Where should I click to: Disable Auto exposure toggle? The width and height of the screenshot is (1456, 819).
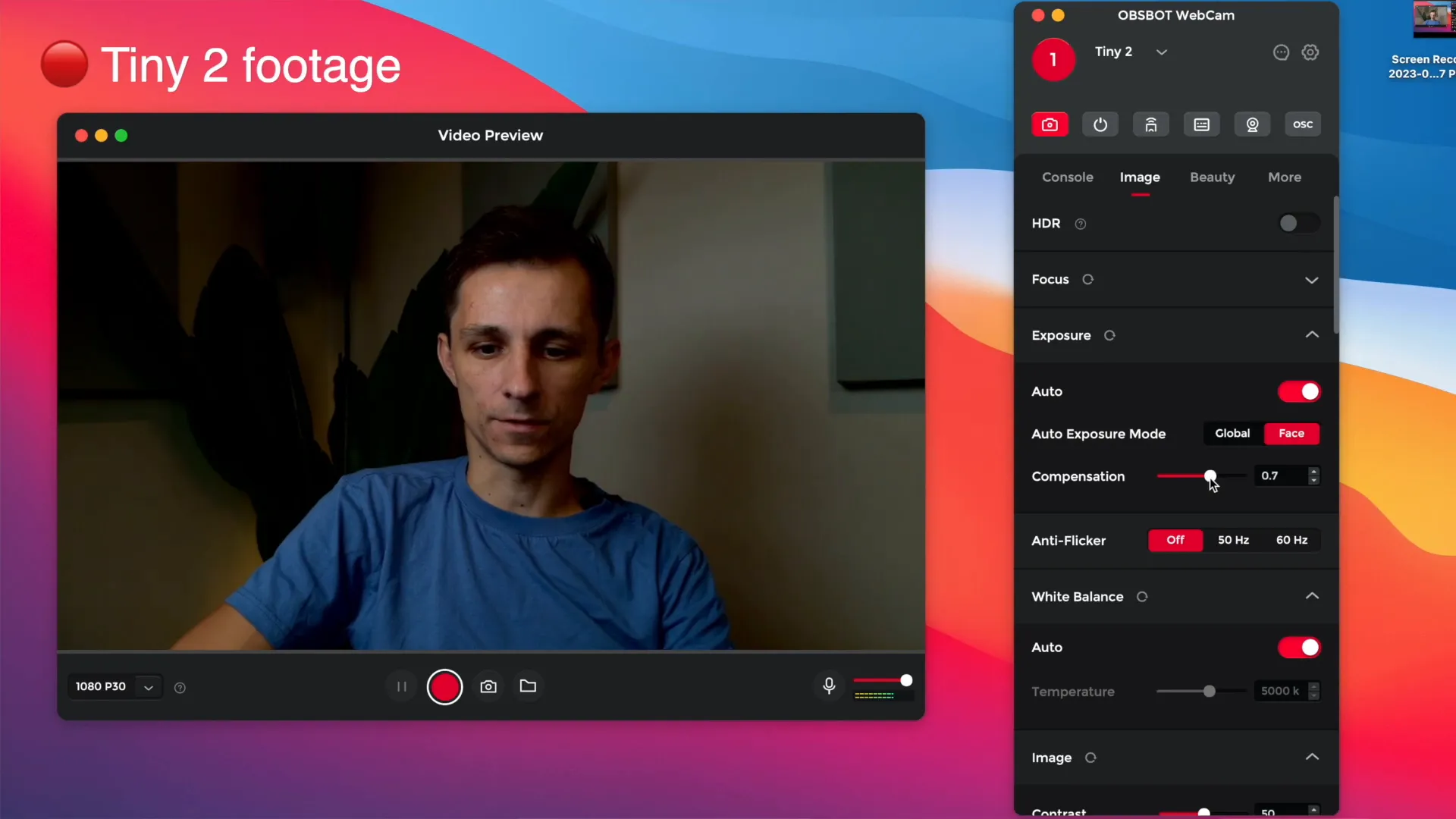[1299, 391]
